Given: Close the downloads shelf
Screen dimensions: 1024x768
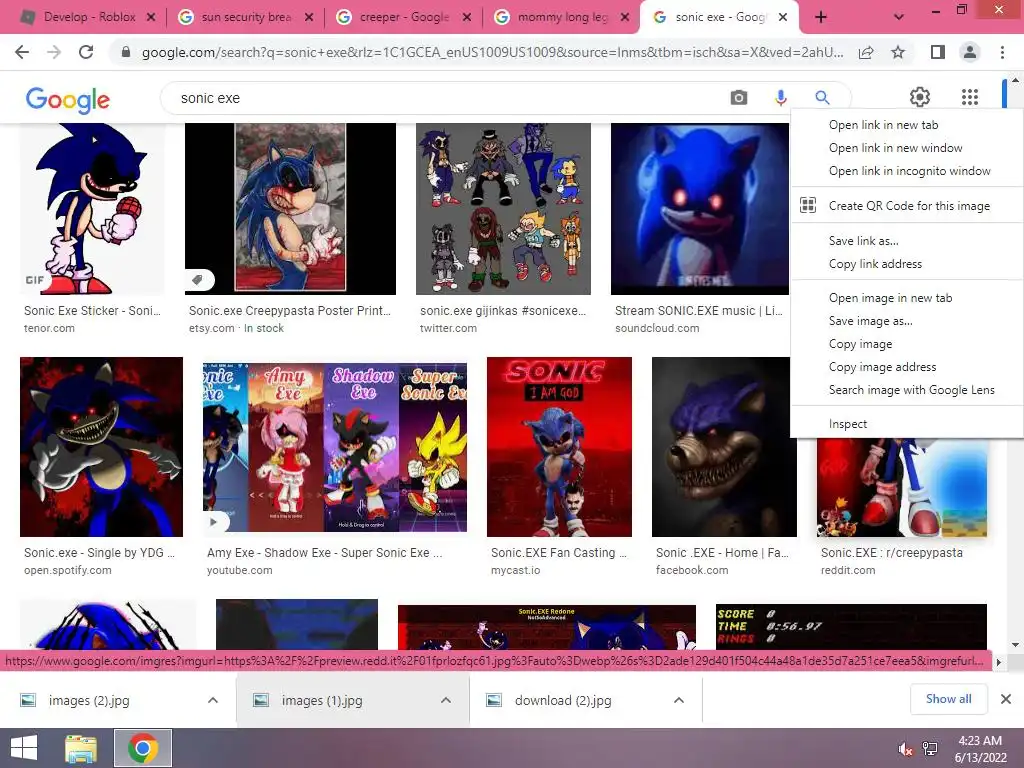Looking at the screenshot, I should [x=1006, y=699].
